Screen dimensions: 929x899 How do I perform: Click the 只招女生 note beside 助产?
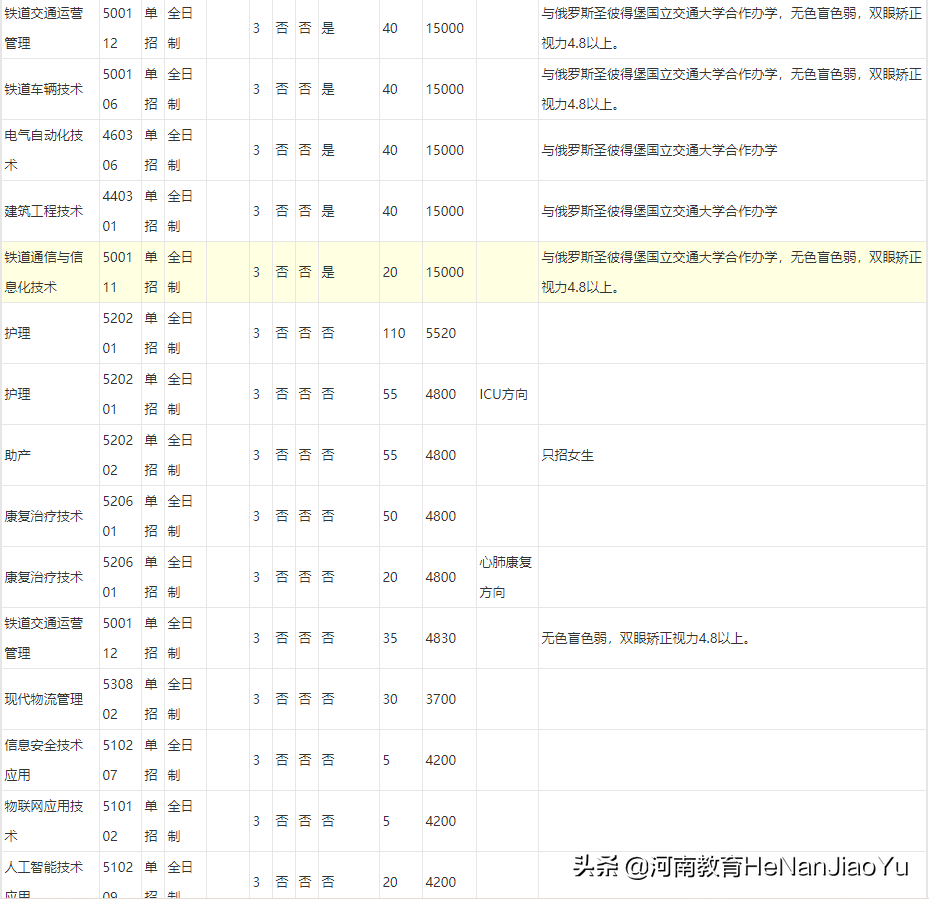(x=566, y=454)
